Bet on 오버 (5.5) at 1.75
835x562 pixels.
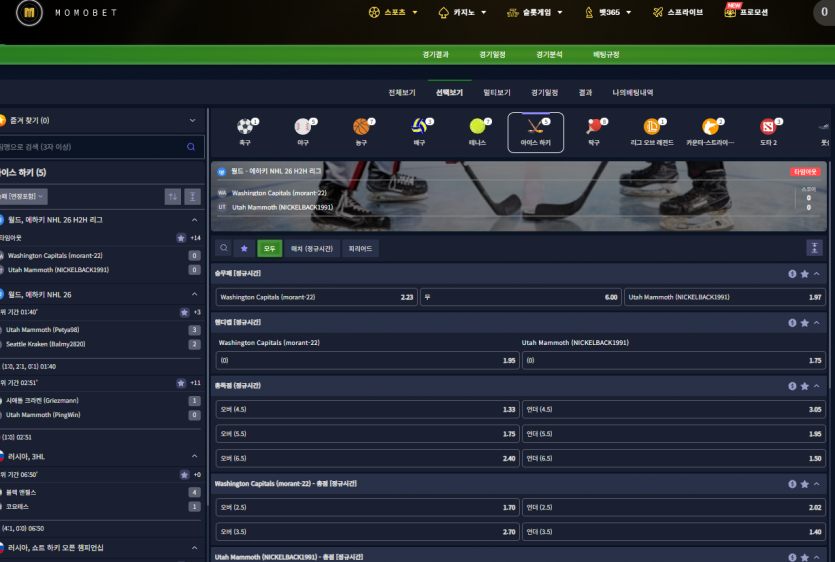(x=367, y=434)
